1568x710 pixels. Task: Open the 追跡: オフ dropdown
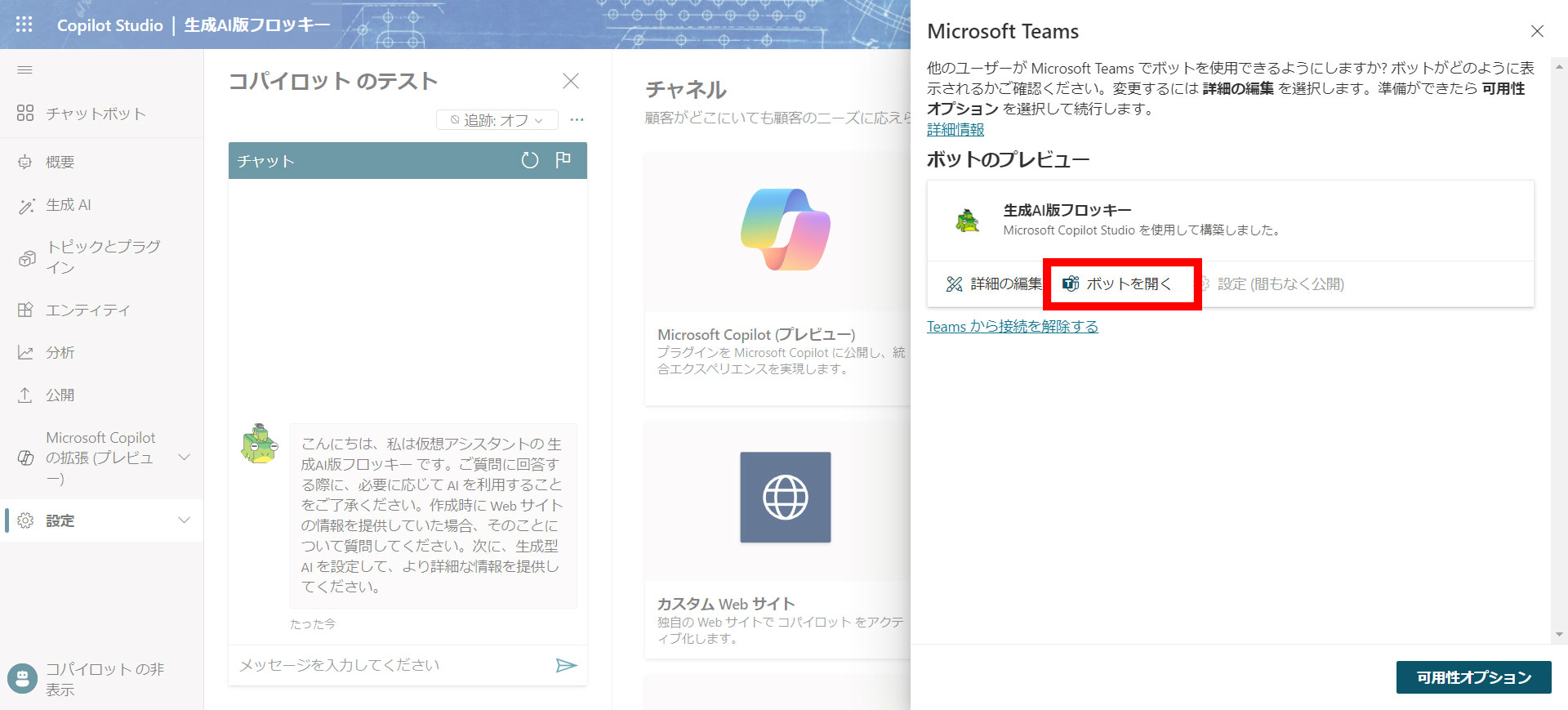click(x=497, y=120)
